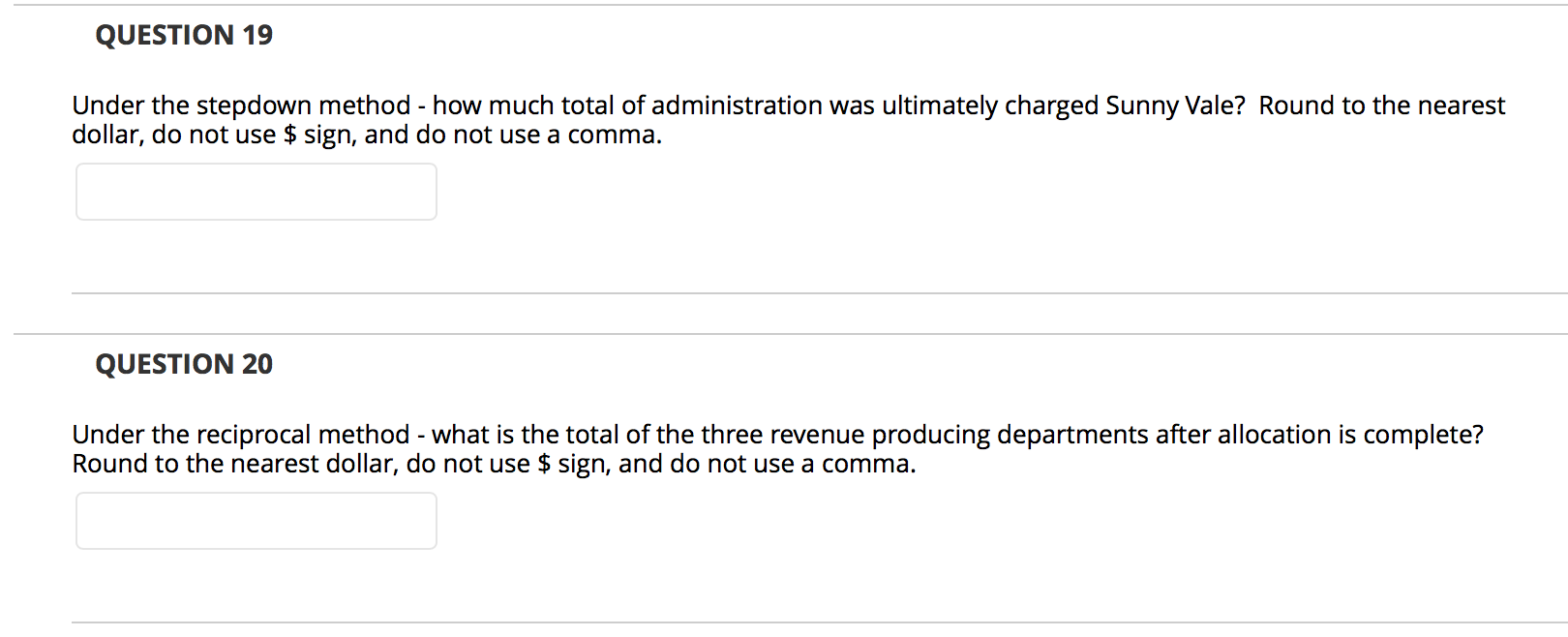This screenshot has height=637, width=1568.
Task: Select the QUESTION 20 heading
Action: [x=183, y=363]
